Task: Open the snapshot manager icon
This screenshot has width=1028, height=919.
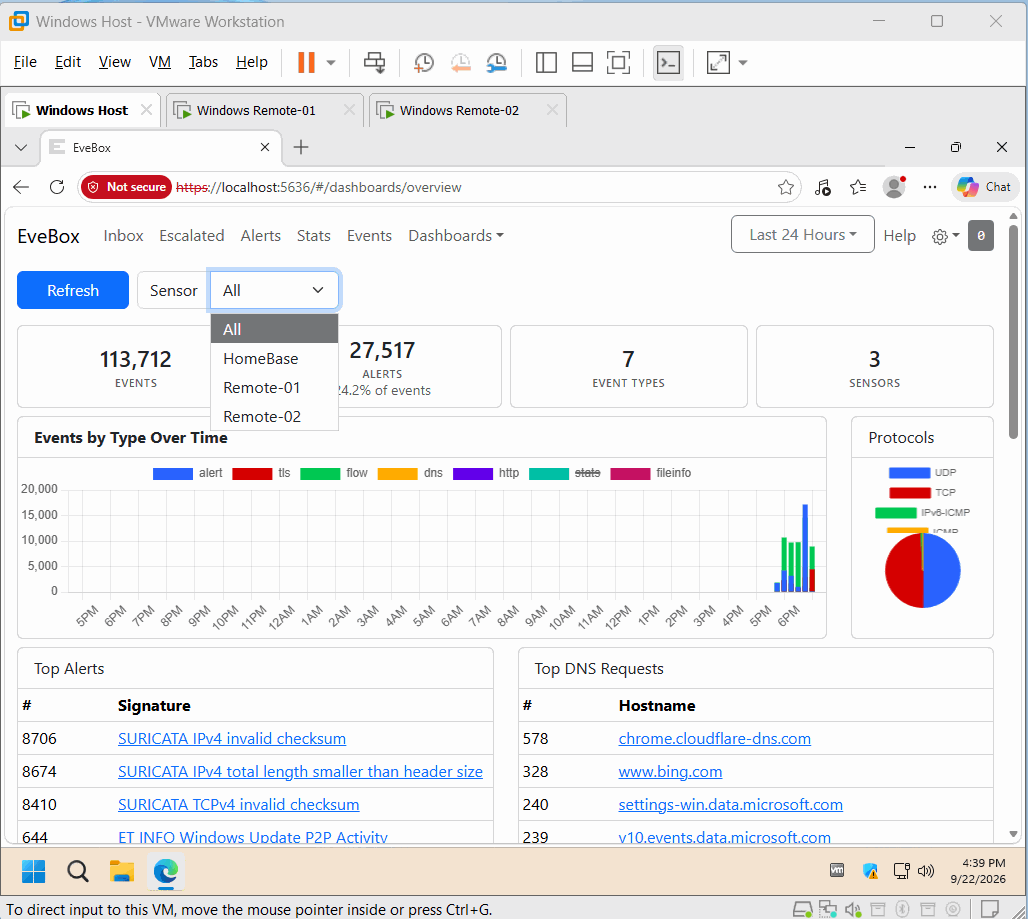Action: coord(496,63)
